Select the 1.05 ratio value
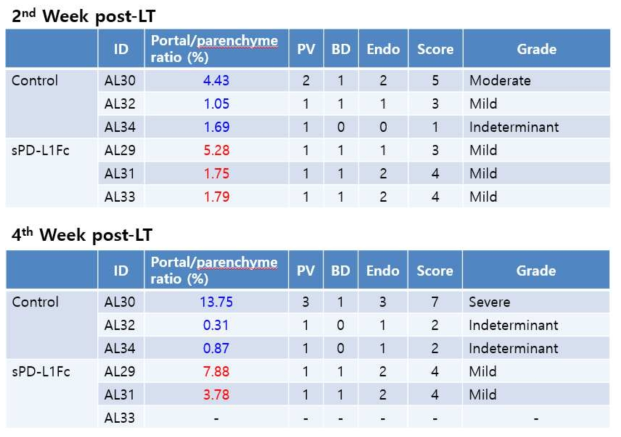The width and height of the screenshot is (621, 437). [x=216, y=103]
